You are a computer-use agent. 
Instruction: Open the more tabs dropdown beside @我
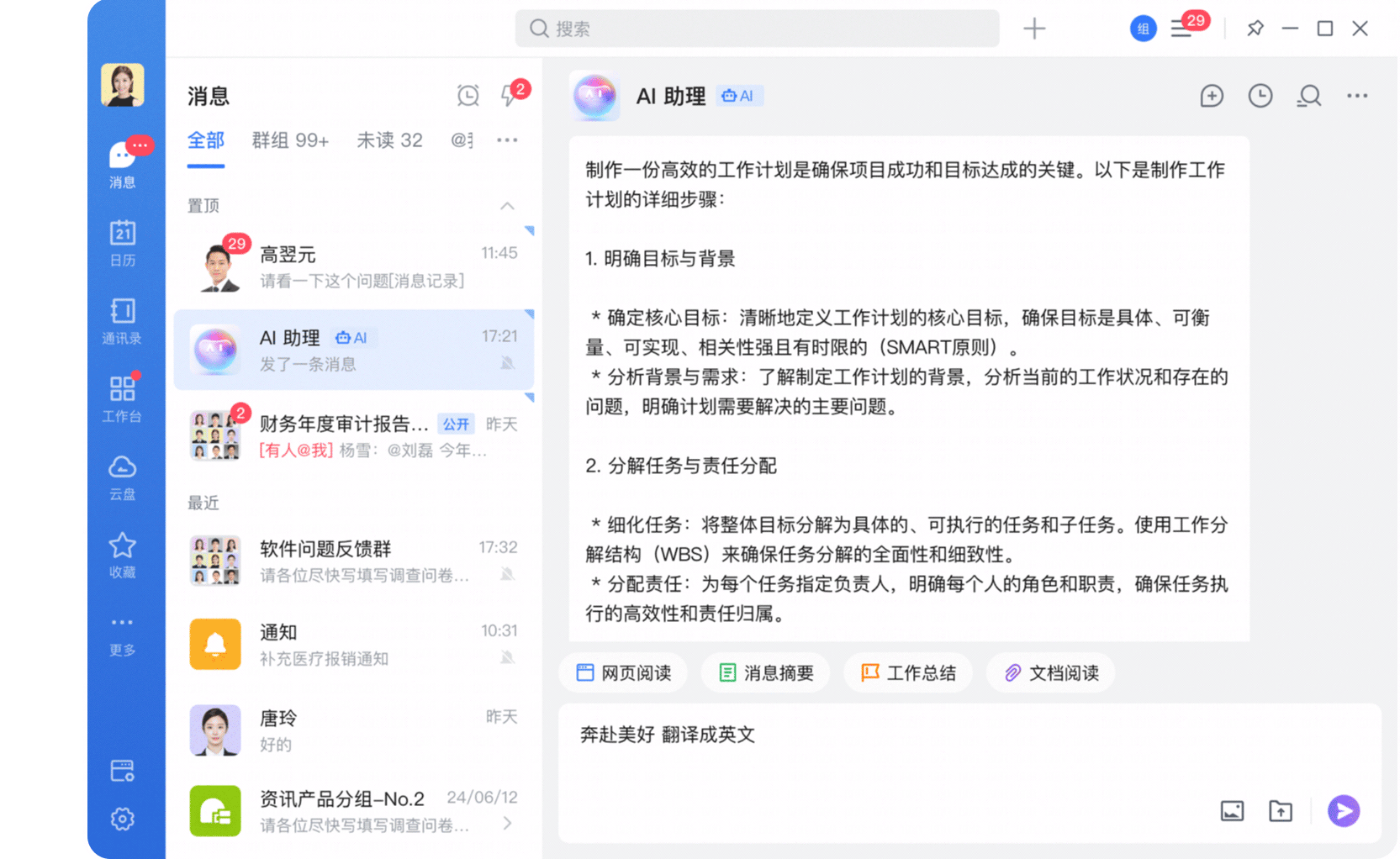pos(507,140)
